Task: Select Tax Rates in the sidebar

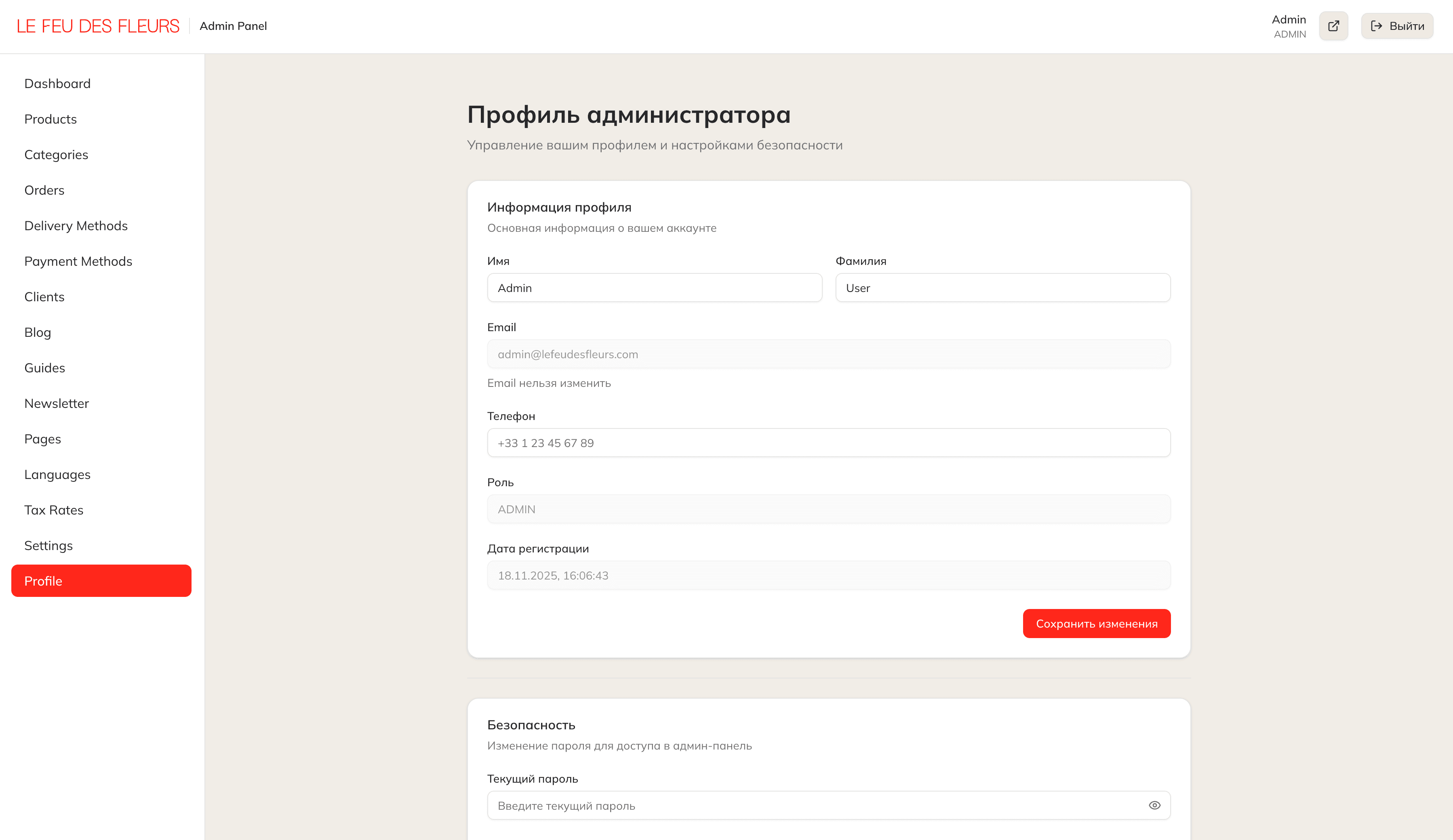Action: (53, 510)
